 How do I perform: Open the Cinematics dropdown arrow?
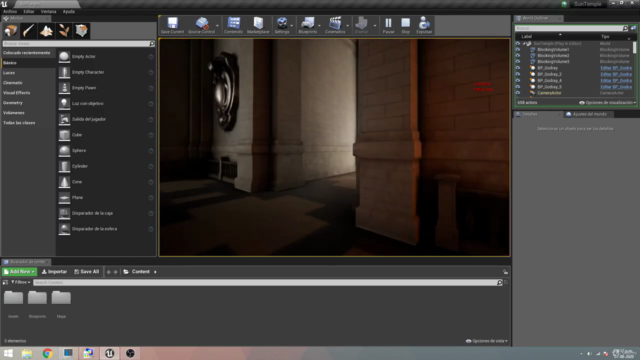[x=348, y=26]
